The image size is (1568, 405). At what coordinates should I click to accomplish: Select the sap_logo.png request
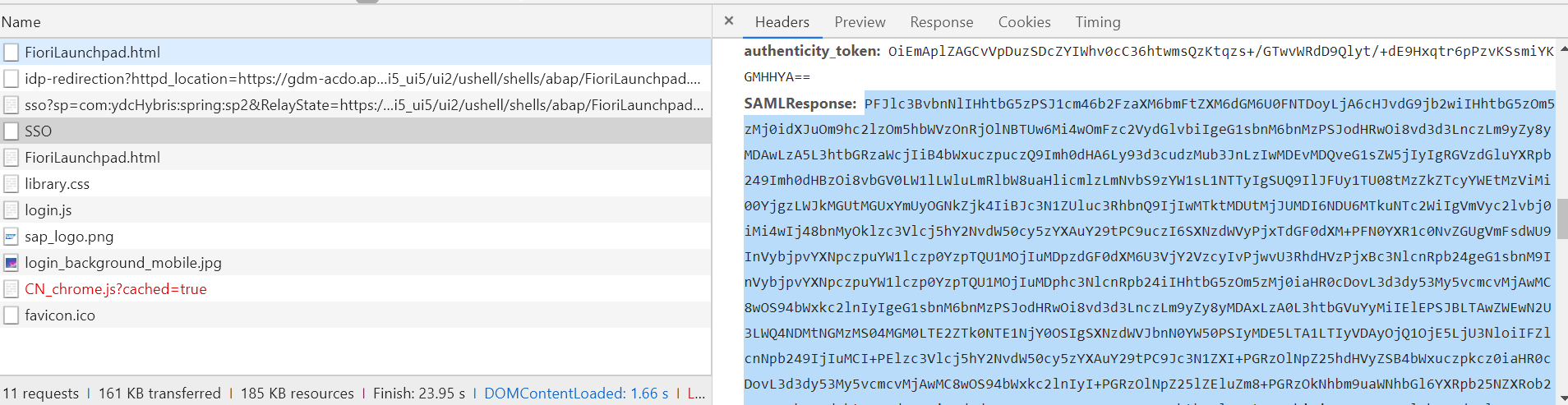pyautogui.click(x=355, y=237)
